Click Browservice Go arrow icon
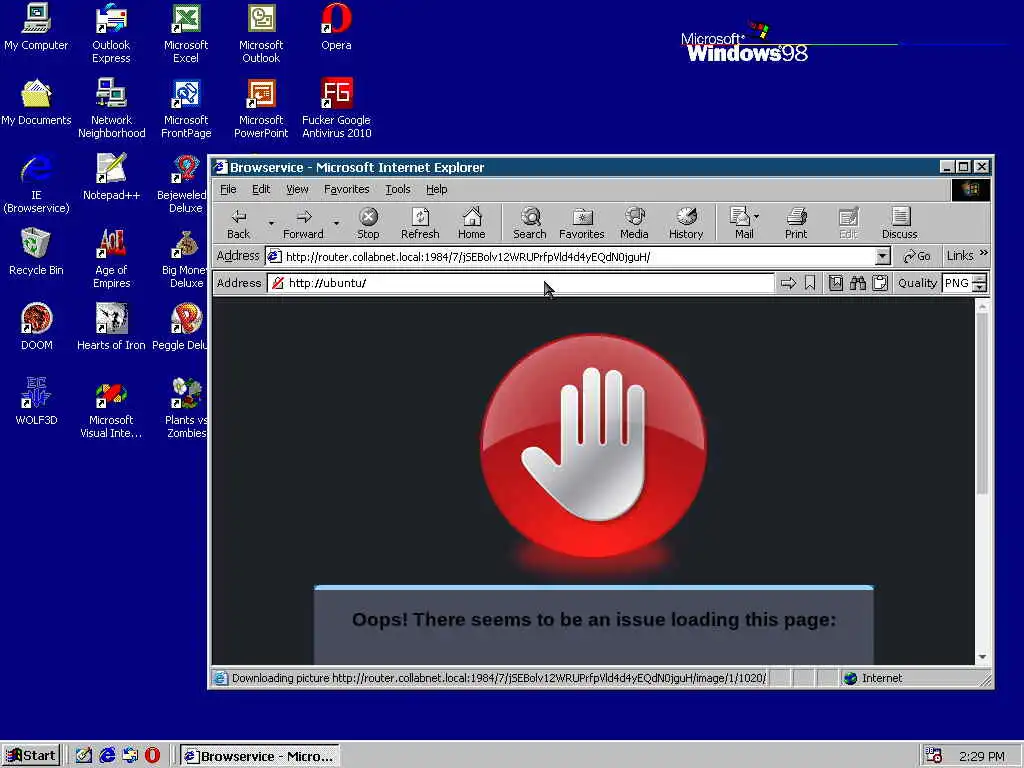 pos(788,283)
